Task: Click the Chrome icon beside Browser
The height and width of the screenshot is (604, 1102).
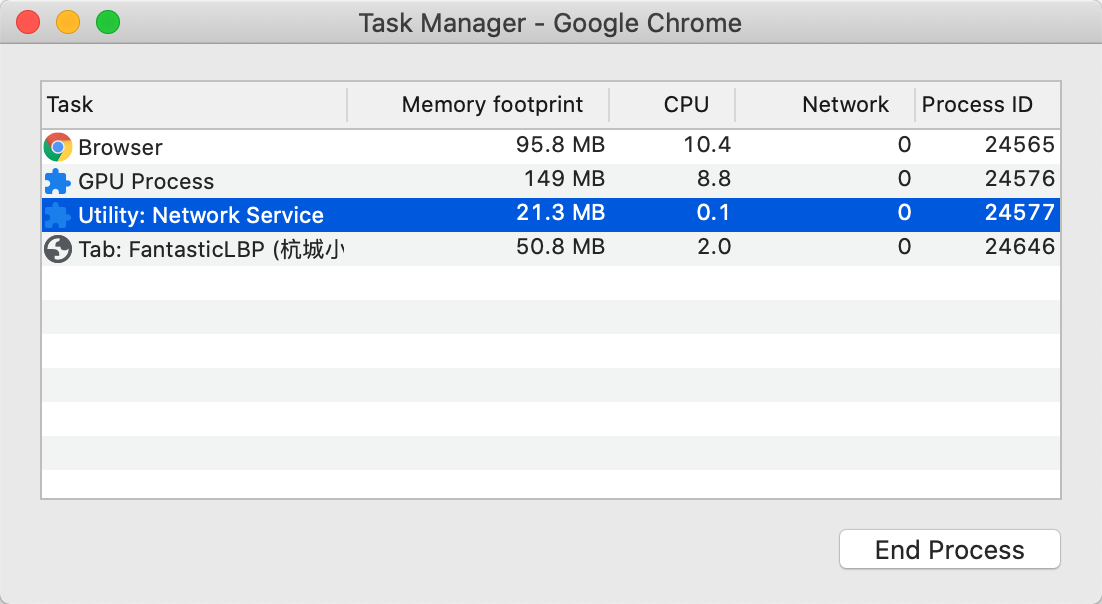Action: (58, 147)
